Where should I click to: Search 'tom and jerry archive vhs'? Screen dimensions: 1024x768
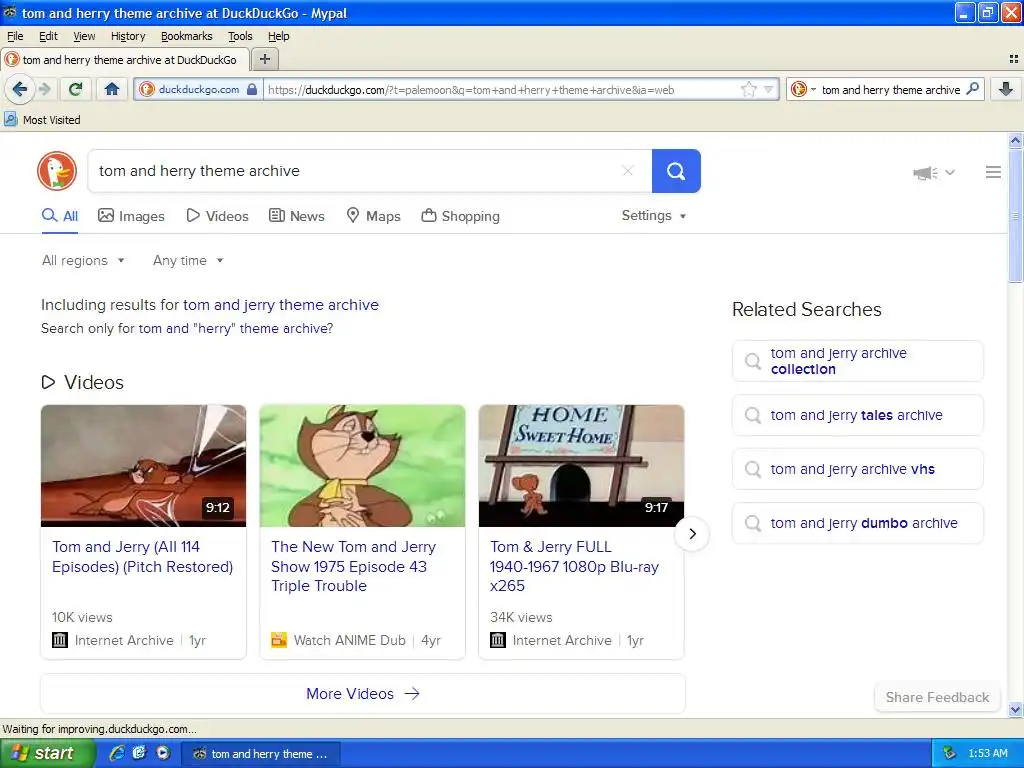point(857,469)
